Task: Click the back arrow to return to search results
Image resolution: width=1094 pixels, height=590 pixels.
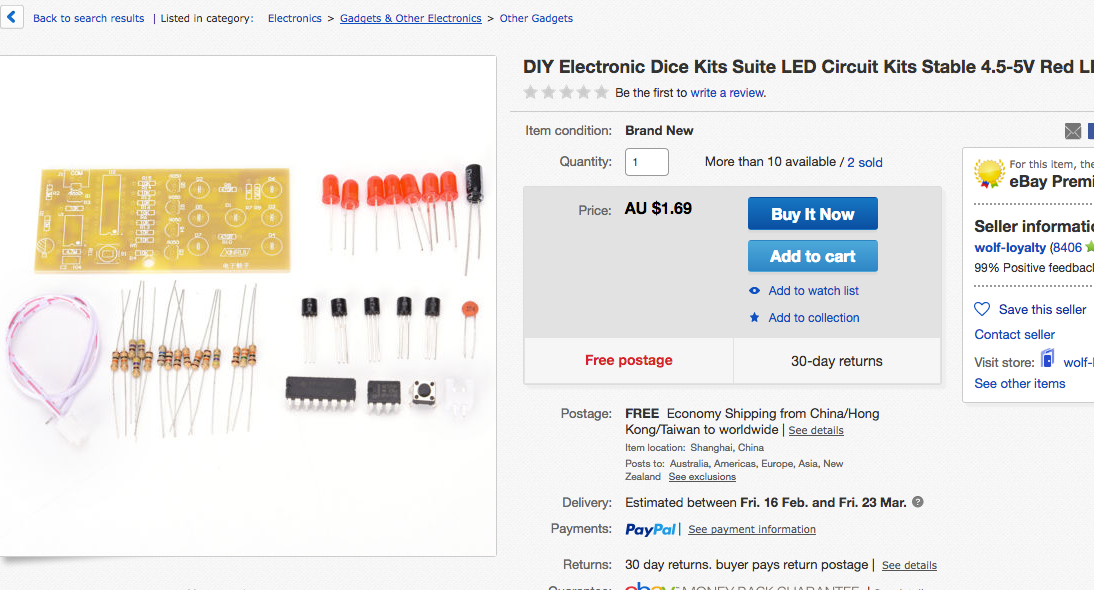Action: pyautogui.click(x=11, y=17)
